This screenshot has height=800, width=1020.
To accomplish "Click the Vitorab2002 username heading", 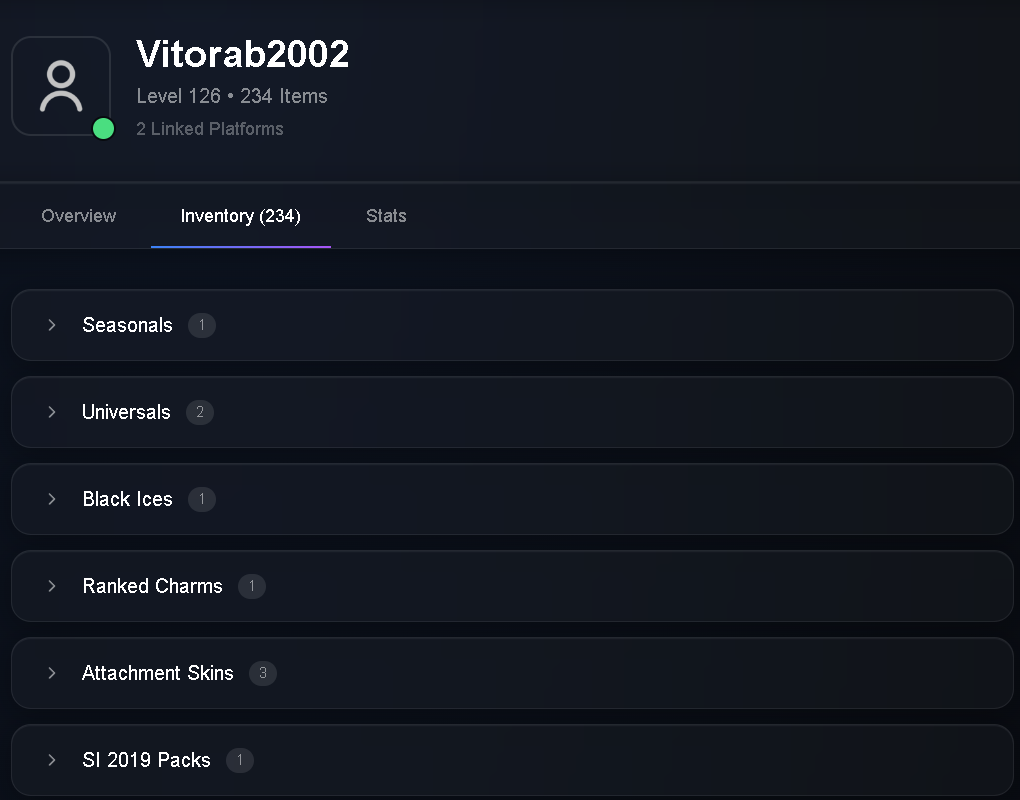I will coord(243,54).
